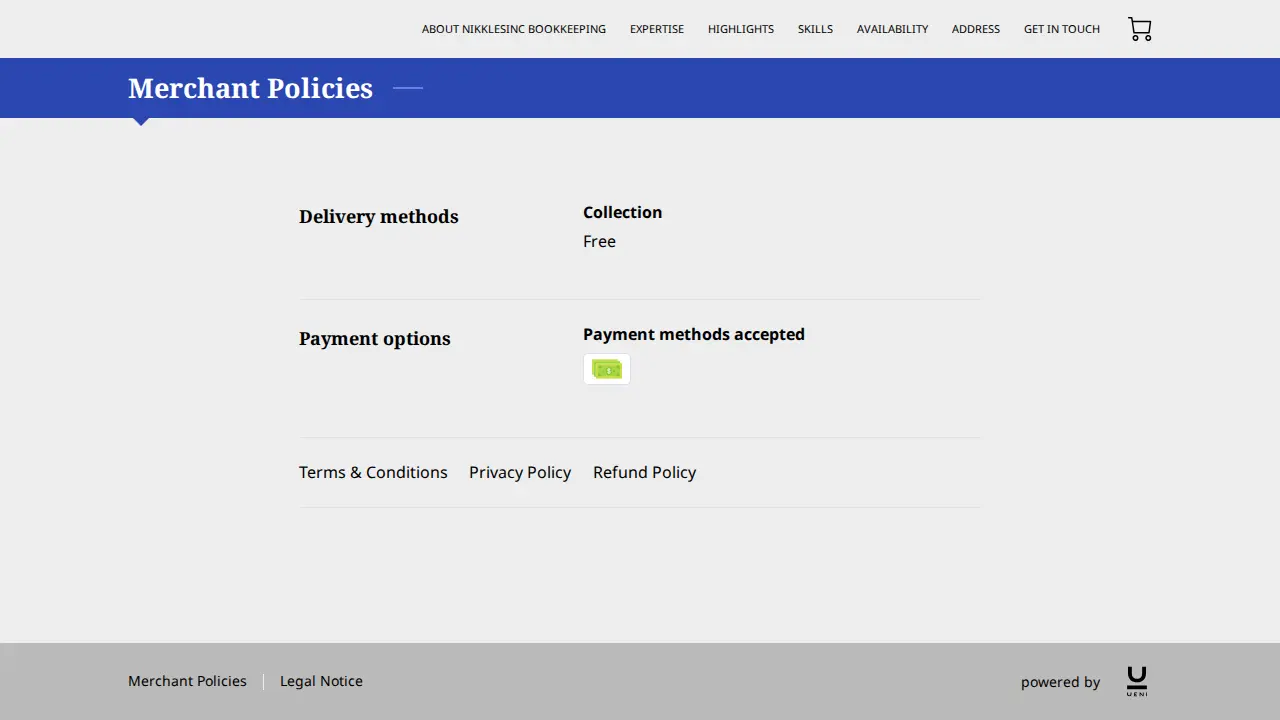Click the 'Payment options' heading
This screenshot has width=1280, height=720.
click(x=375, y=338)
